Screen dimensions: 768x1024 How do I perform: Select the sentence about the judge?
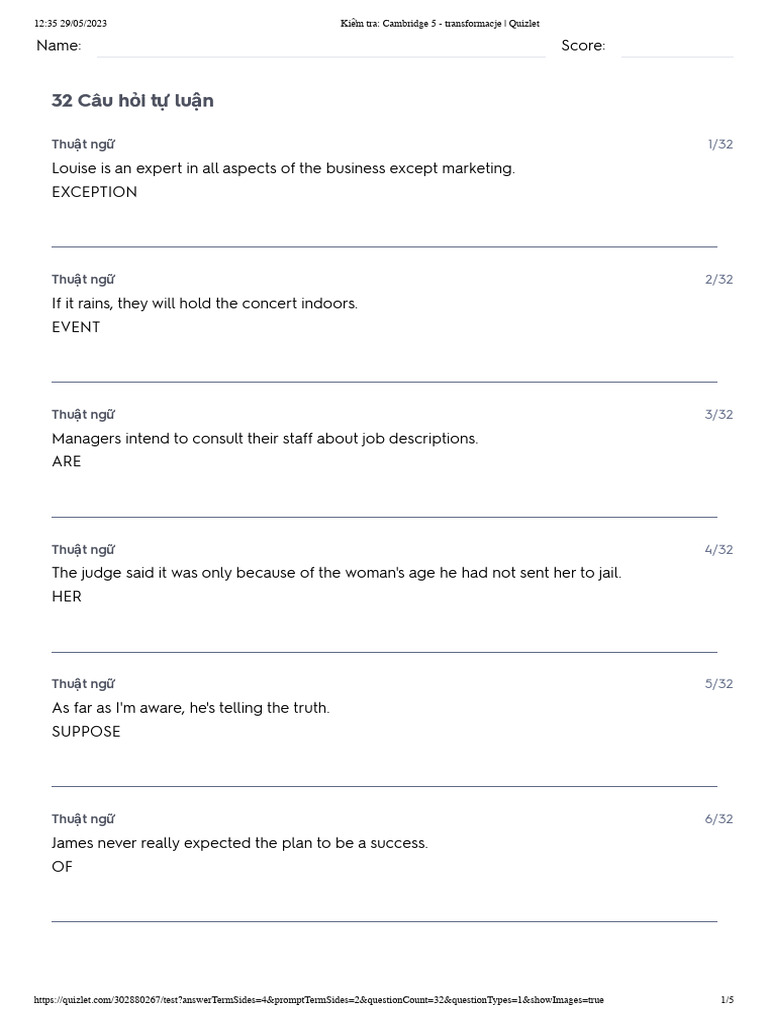pyautogui.click(x=336, y=573)
